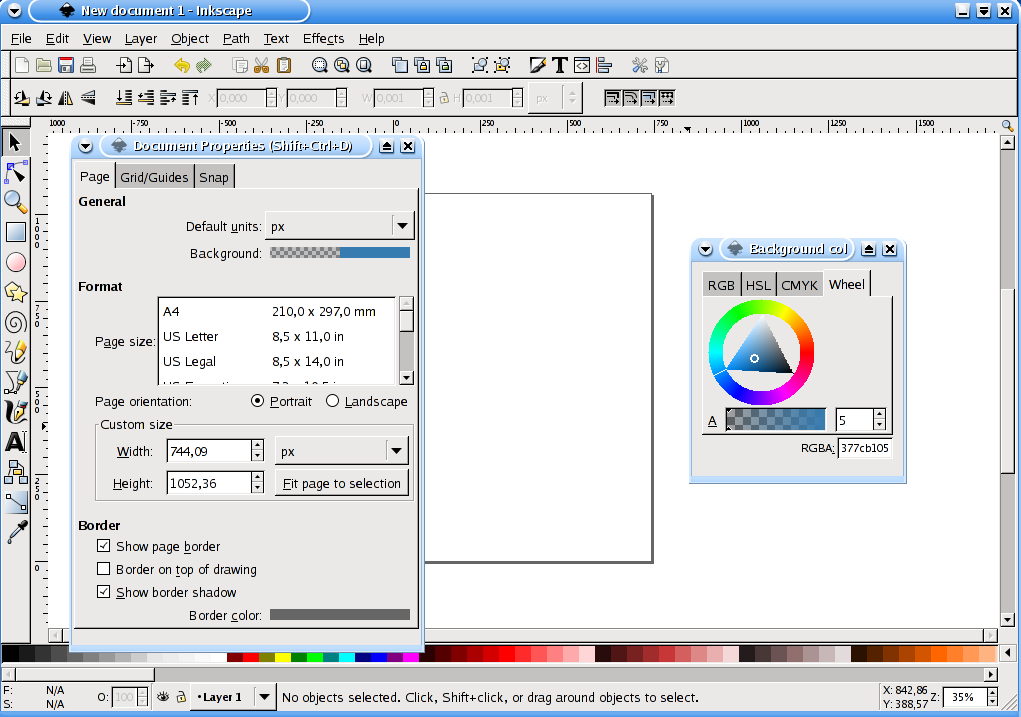Switch to the HSL color tab
1021x717 pixels.
pyautogui.click(x=758, y=285)
